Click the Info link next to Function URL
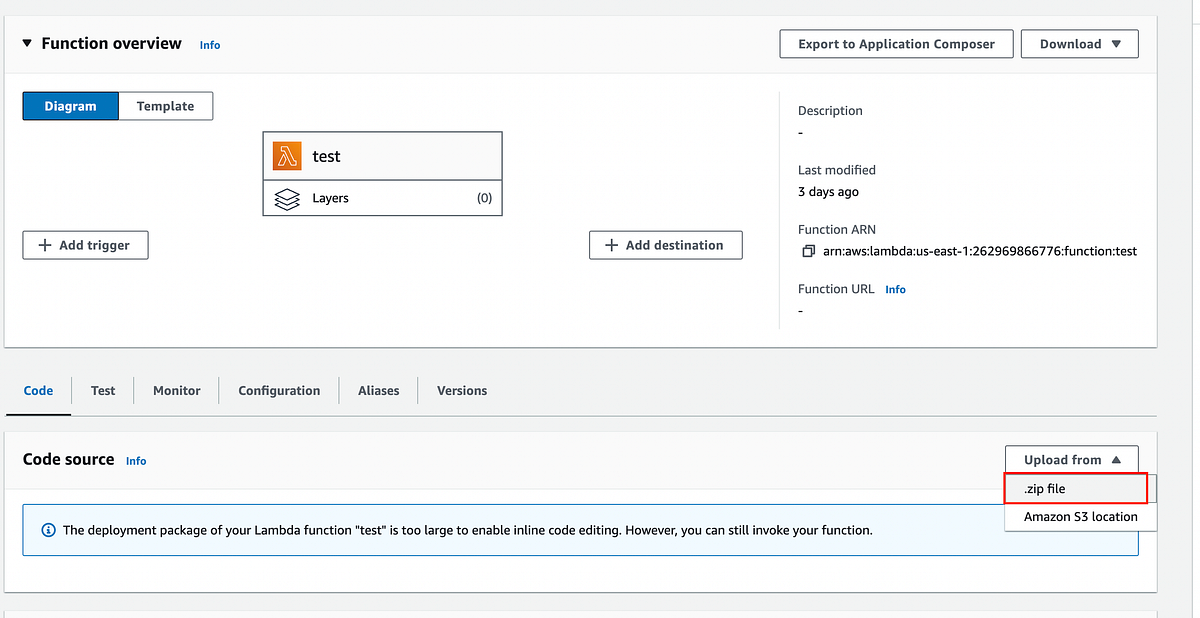 895,289
